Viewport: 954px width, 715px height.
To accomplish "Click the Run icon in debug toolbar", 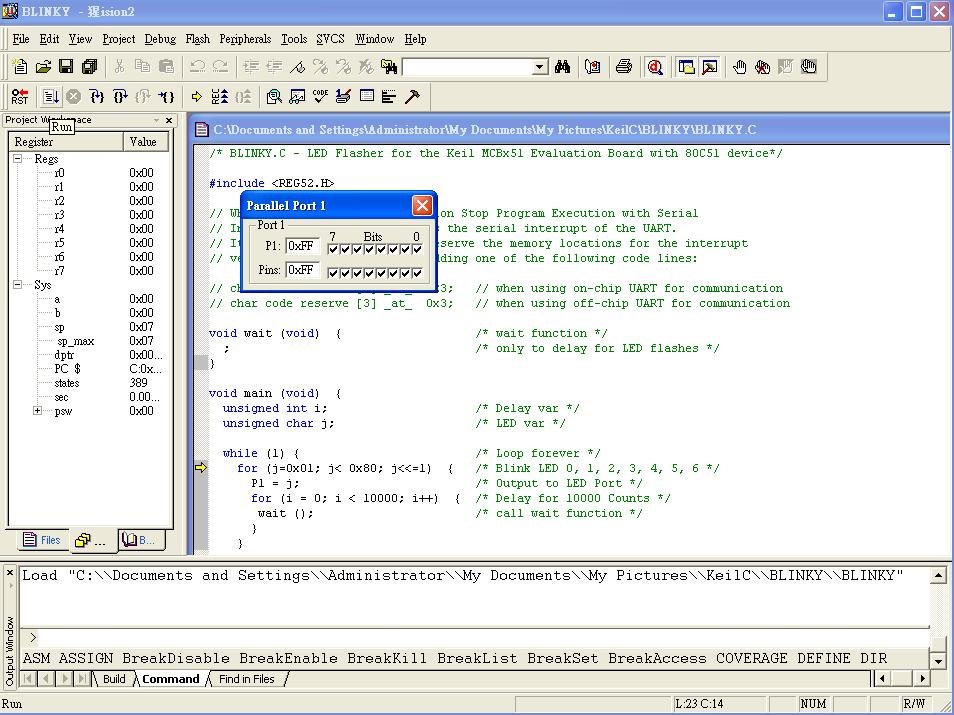I will 50,97.
